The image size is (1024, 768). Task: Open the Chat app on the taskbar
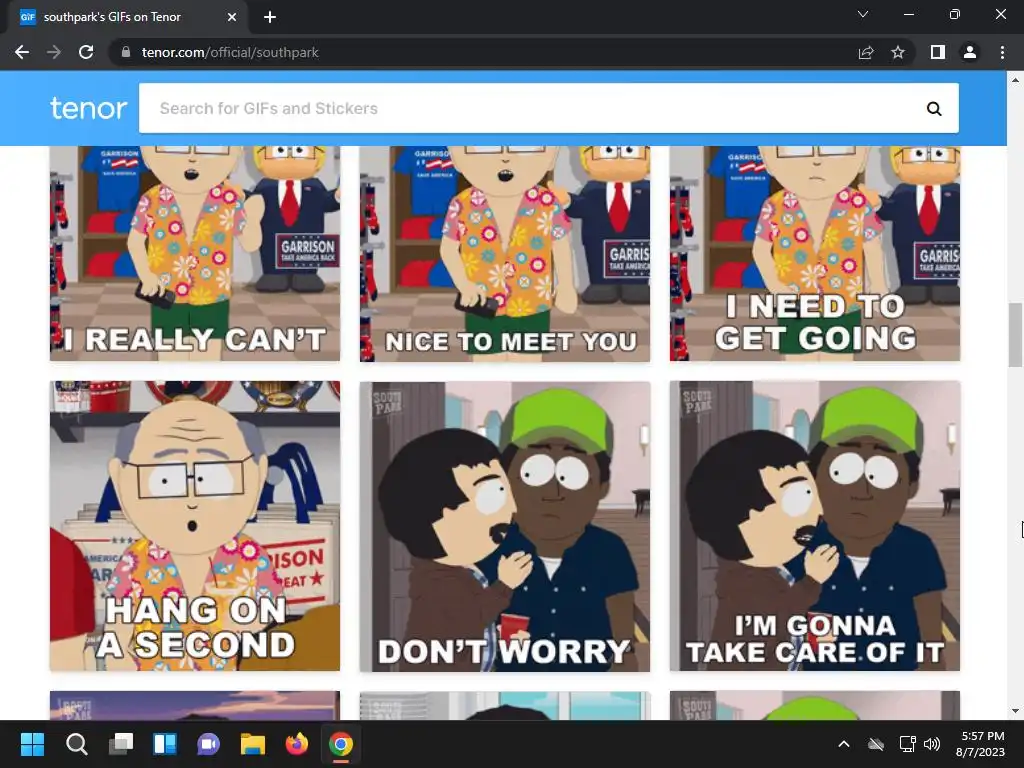tap(209, 744)
